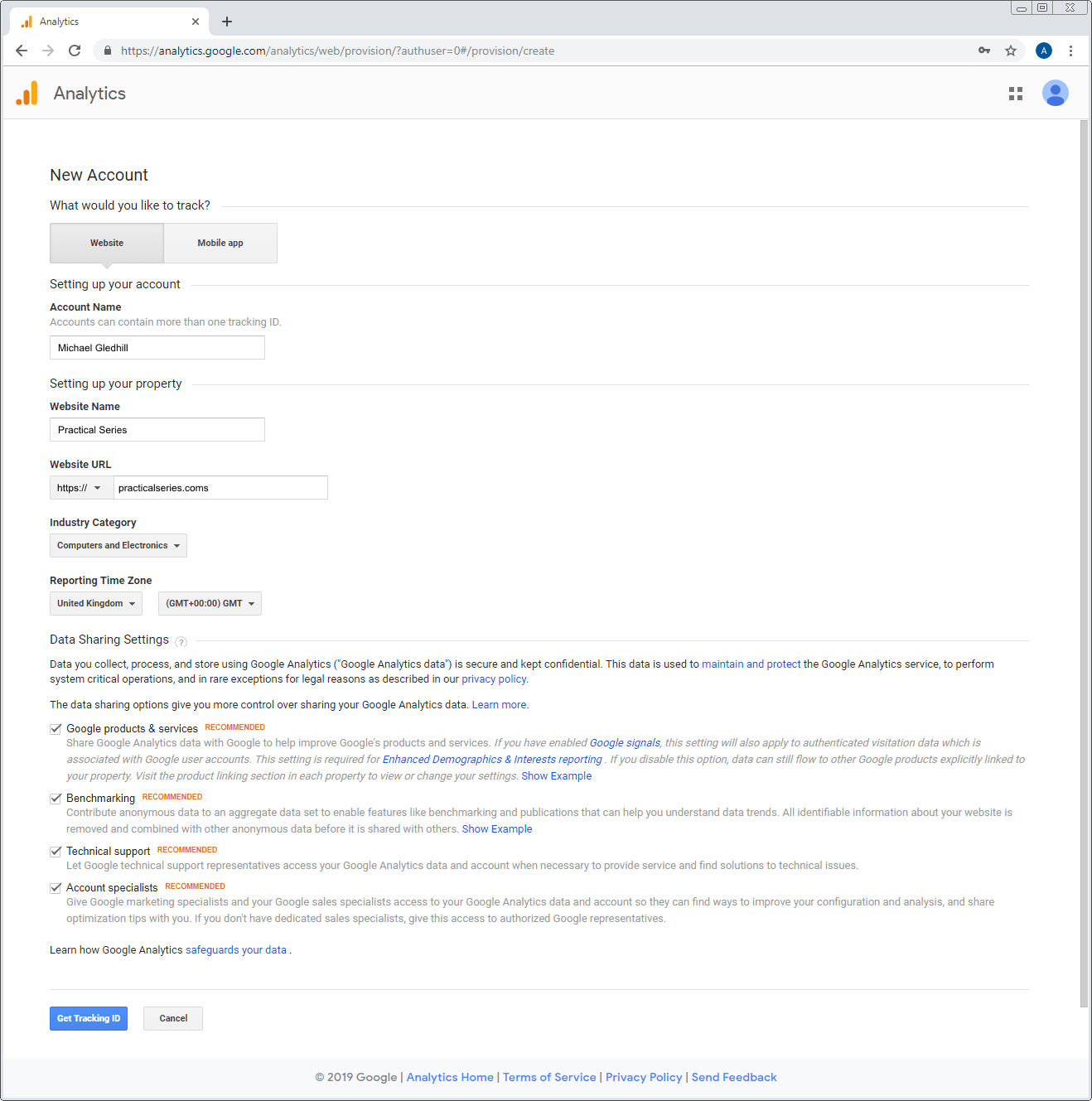Viewport: 1092px width, 1101px height.
Task: Click the Learn more link
Action: tap(500, 705)
